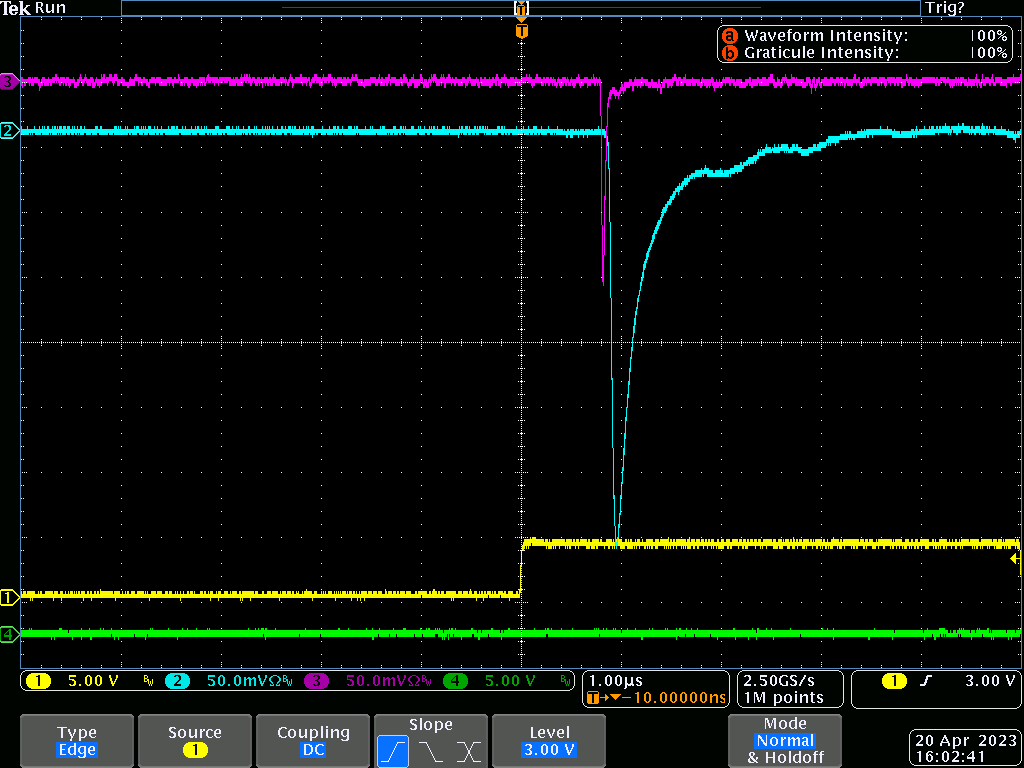Viewport: 1024px width, 768px height.
Task: Open the trigger Type Edge menu
Action: tap(77, 741)
